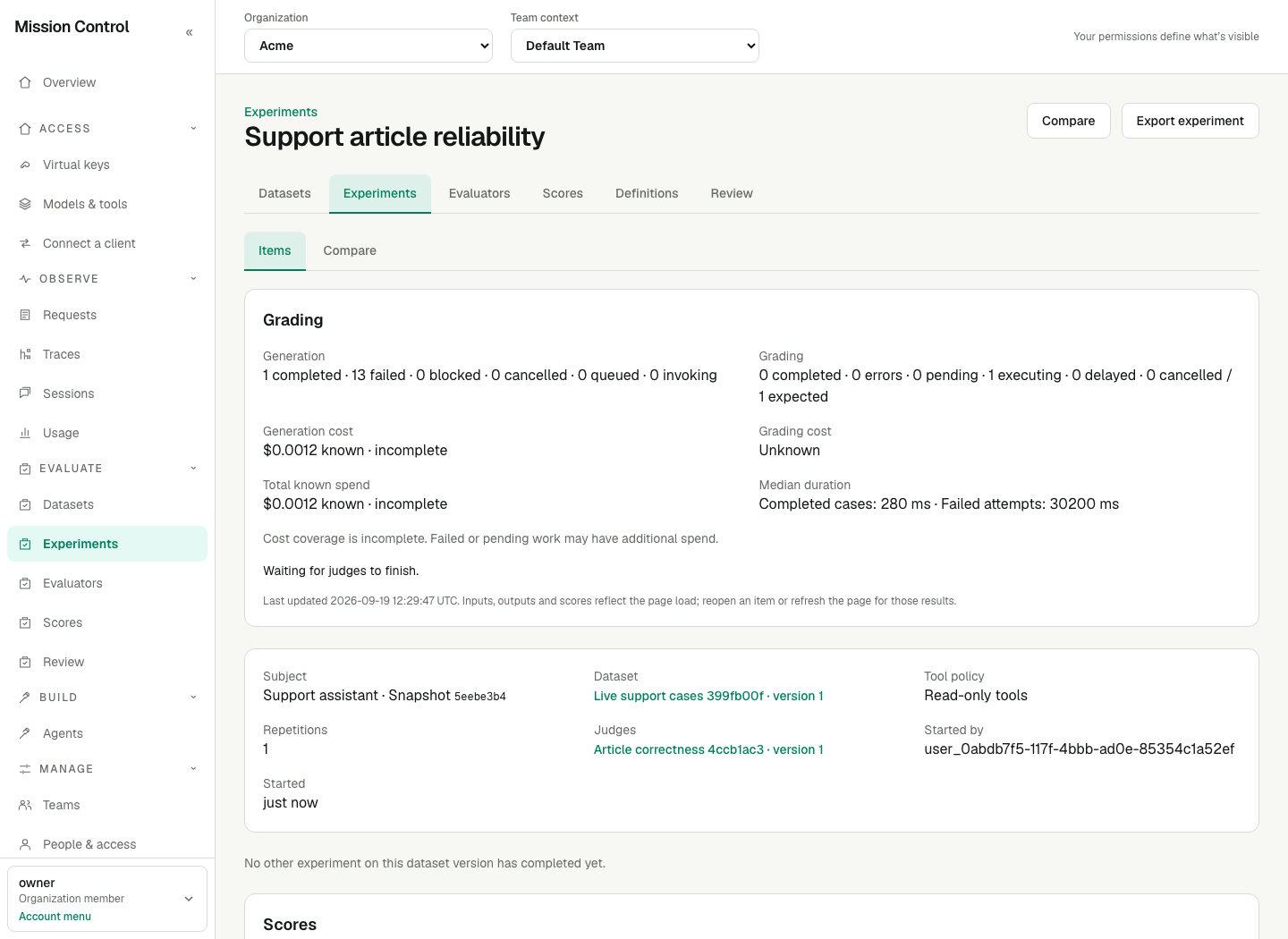
Task: Expand the owner account chevron
Action: (x=189, y=899)
